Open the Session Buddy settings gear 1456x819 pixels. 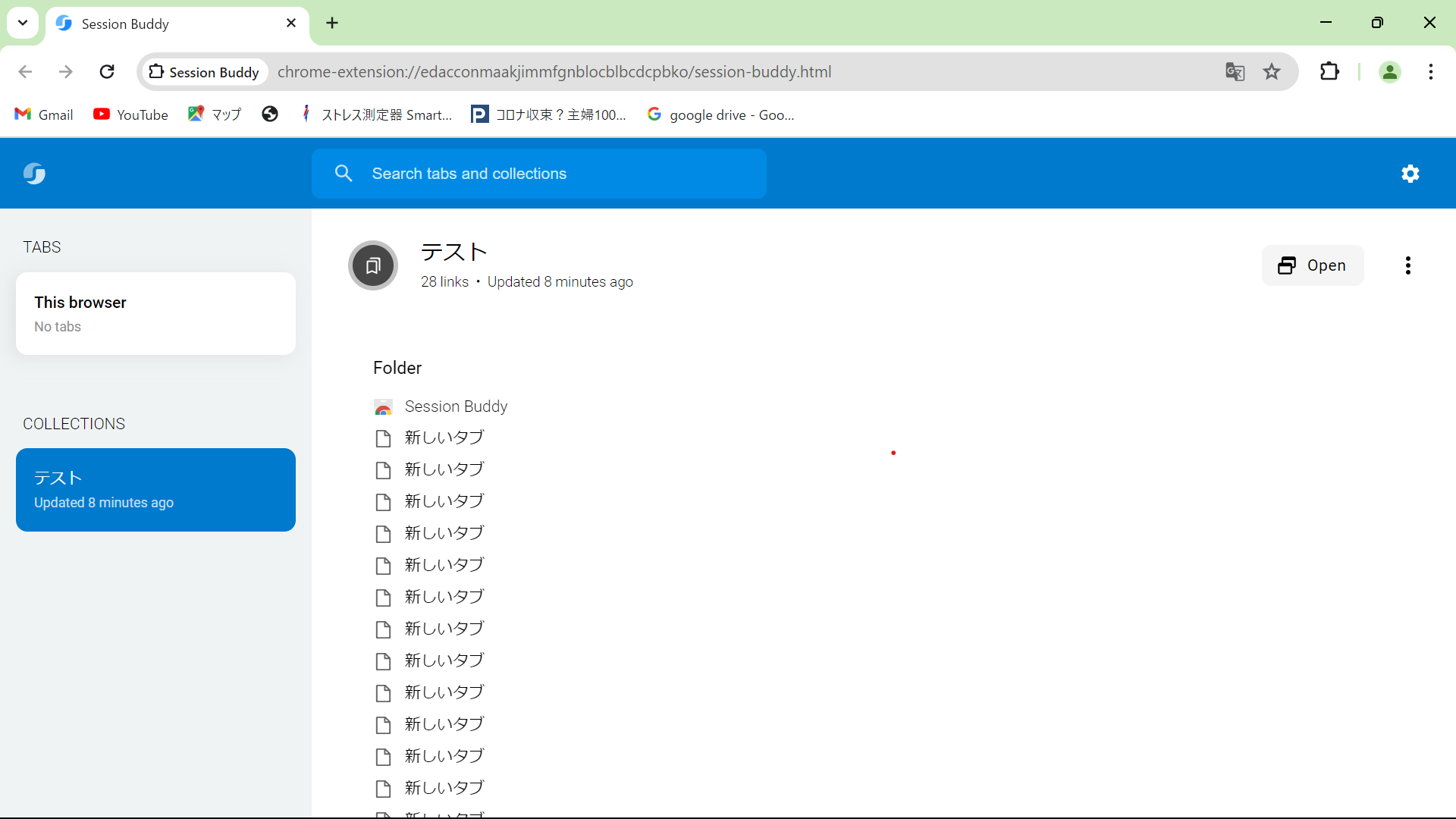tap(1410, 173)
